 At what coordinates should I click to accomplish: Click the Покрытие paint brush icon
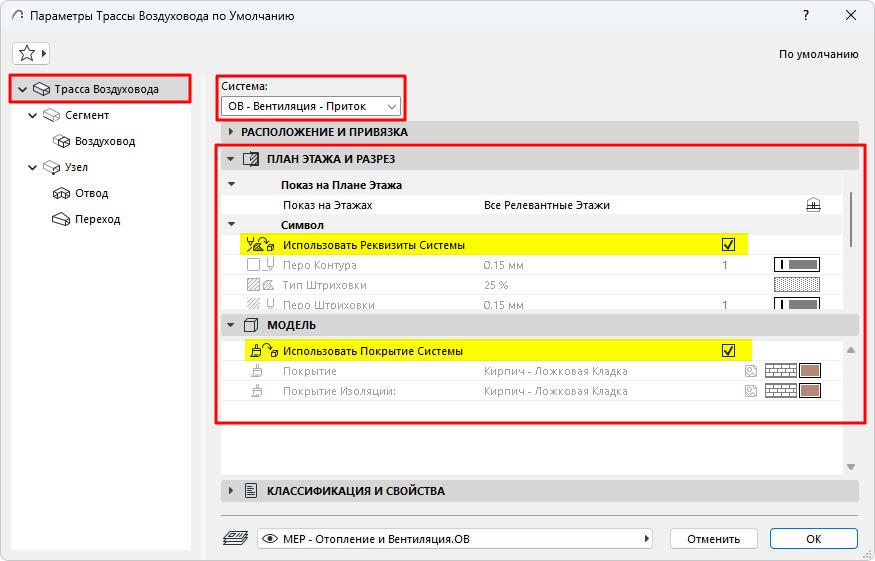pos(257,371)
